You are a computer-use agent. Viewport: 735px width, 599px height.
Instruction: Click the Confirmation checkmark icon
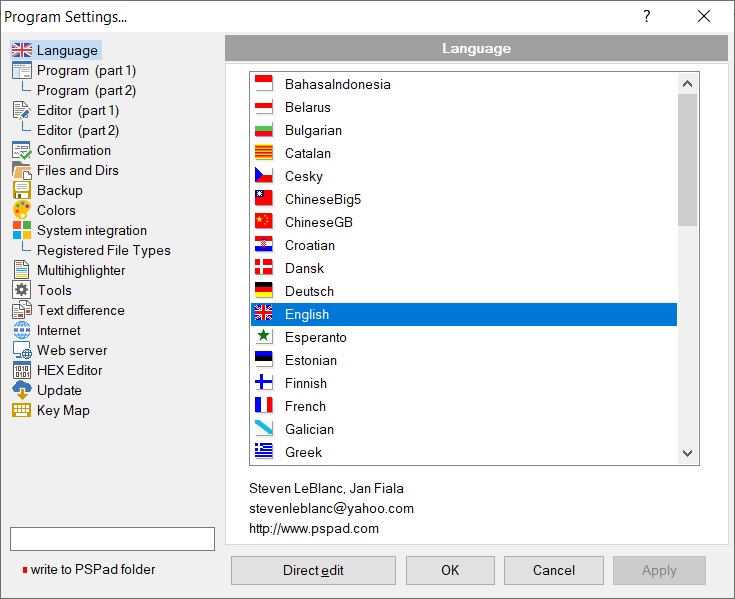click(x=22, y=150)
